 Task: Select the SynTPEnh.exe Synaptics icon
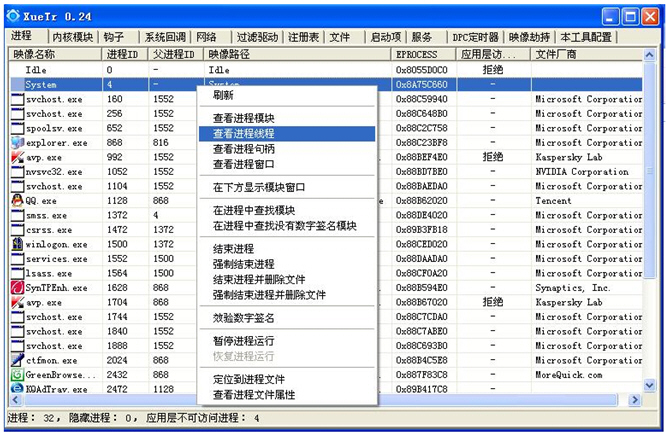(17, 288)
